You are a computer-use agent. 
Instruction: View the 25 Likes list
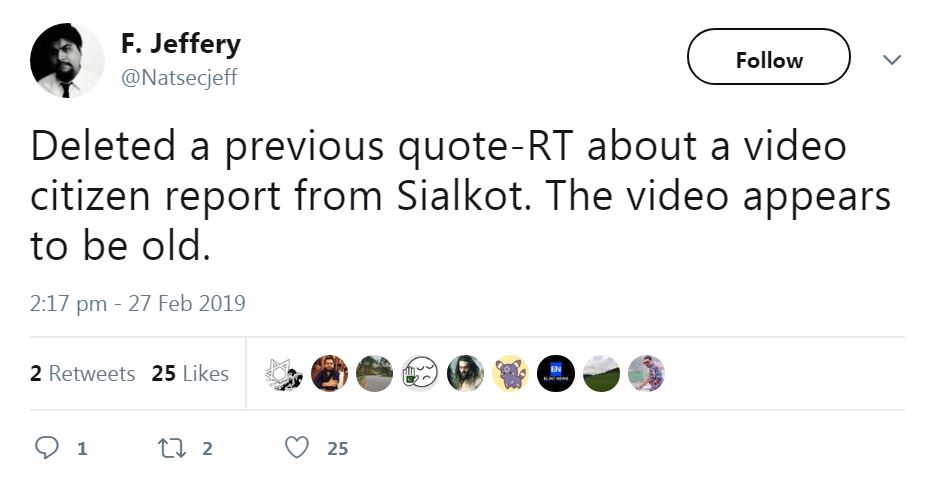click(x=190, y=374)
